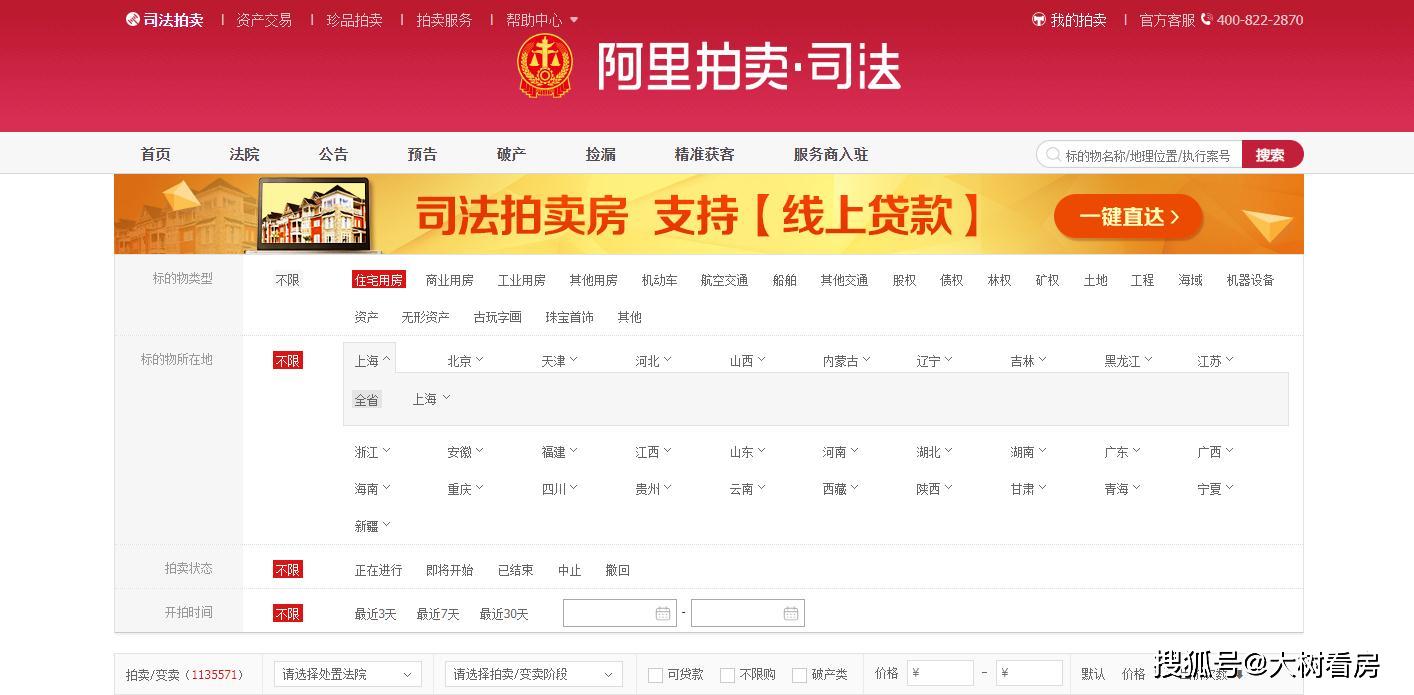This screenshot has height=695, width=1414.
Task: Open the 公告 nav tab
Action: [x=333, y=154]
